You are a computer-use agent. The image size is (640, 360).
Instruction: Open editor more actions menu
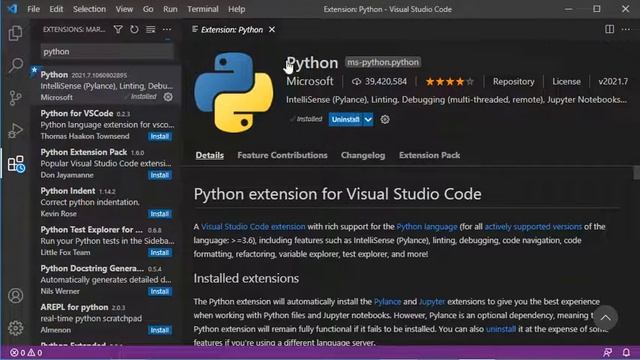626,29
